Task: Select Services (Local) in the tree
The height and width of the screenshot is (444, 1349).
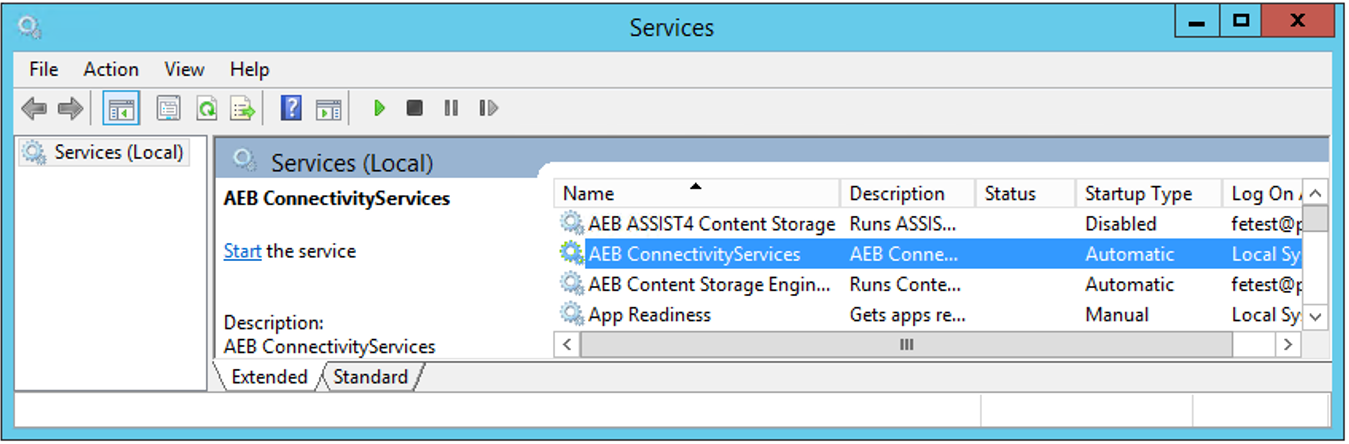Action: coord(118,152)
